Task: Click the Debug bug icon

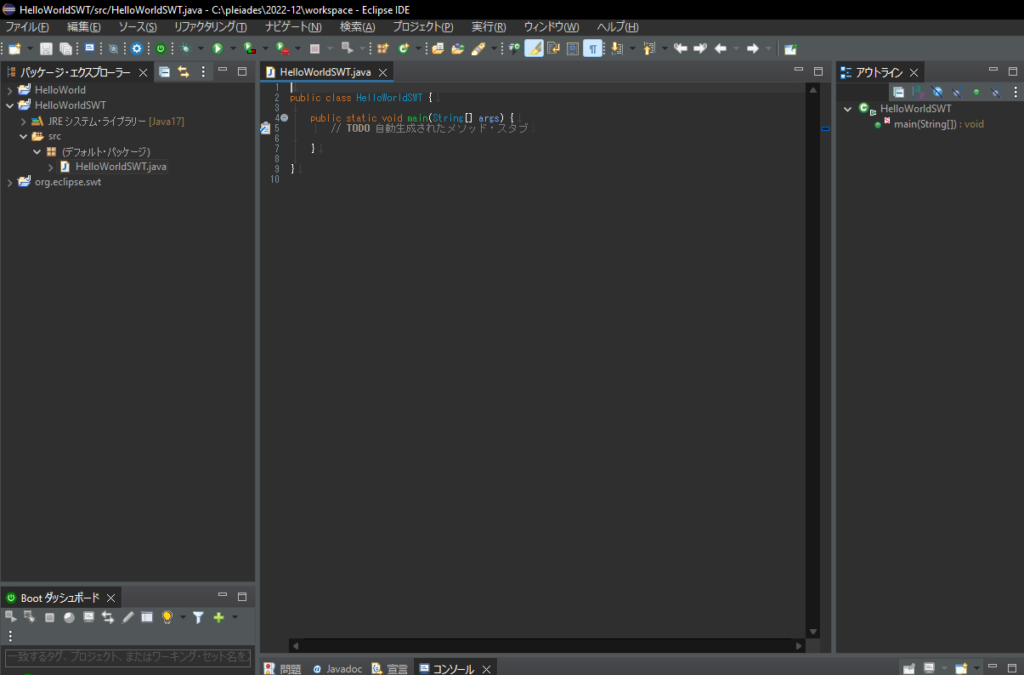Action: (185, 48)
